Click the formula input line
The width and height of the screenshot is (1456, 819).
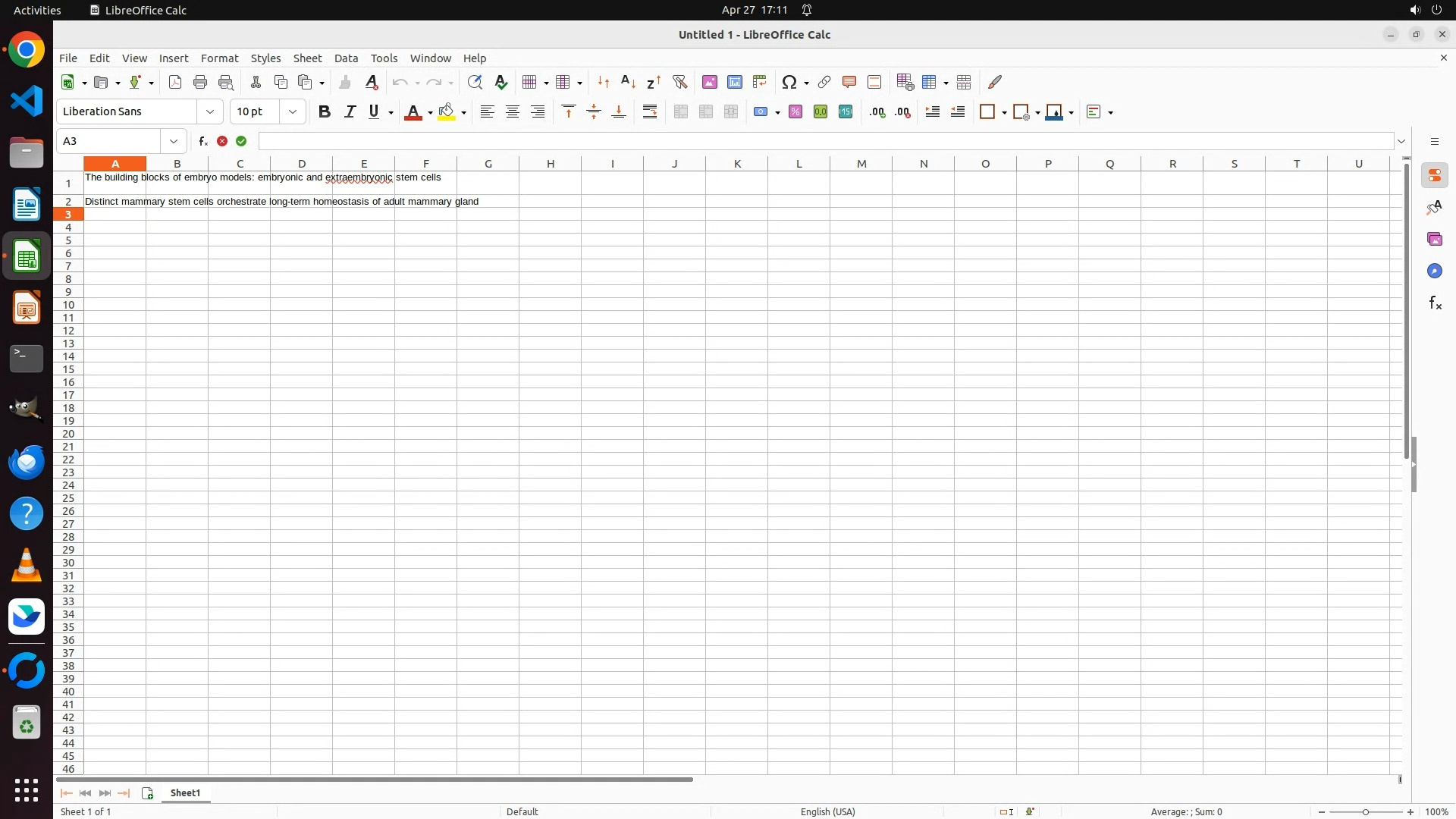(825, 141)
